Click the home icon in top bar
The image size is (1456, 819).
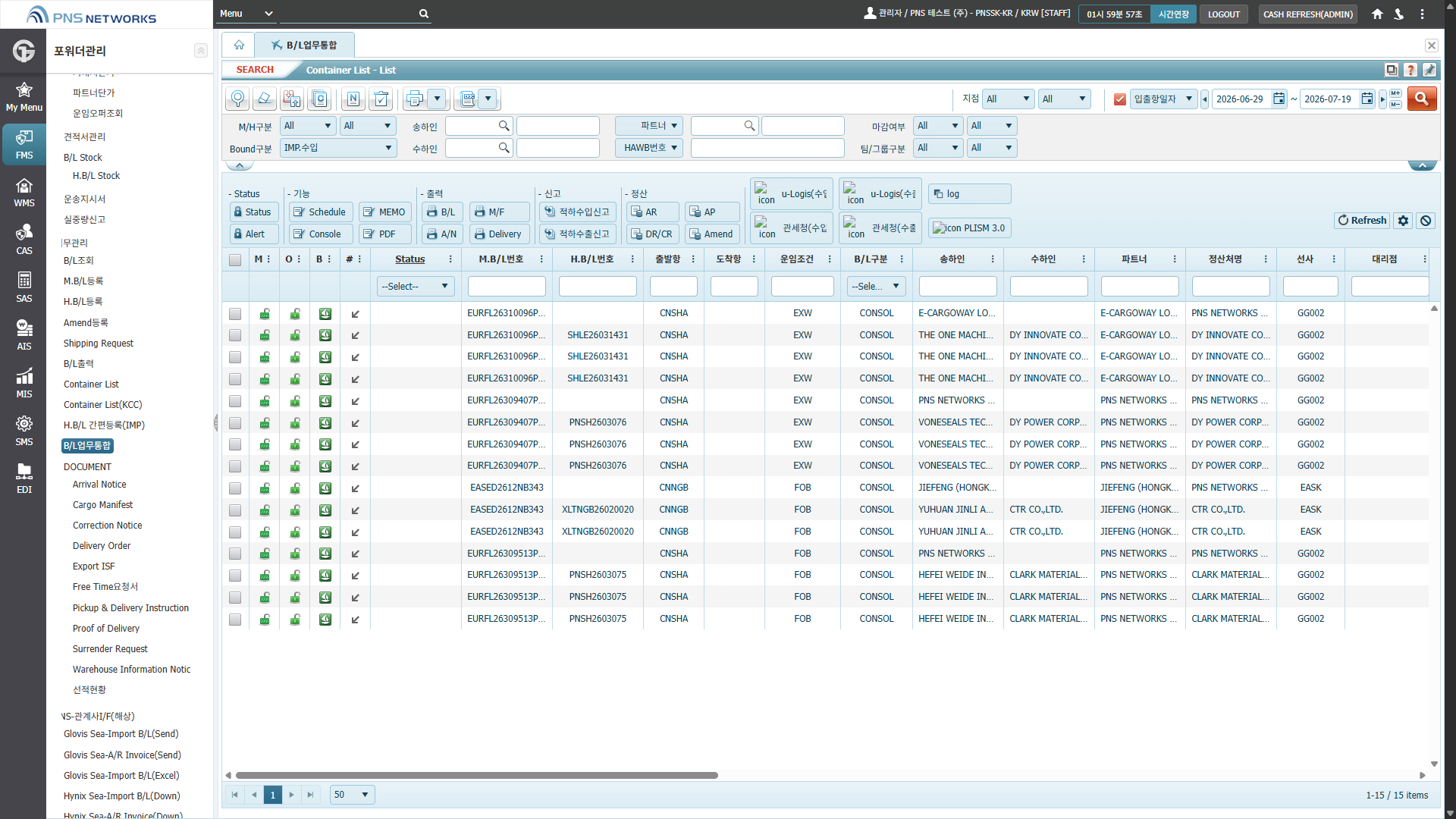click(1377, 14)
